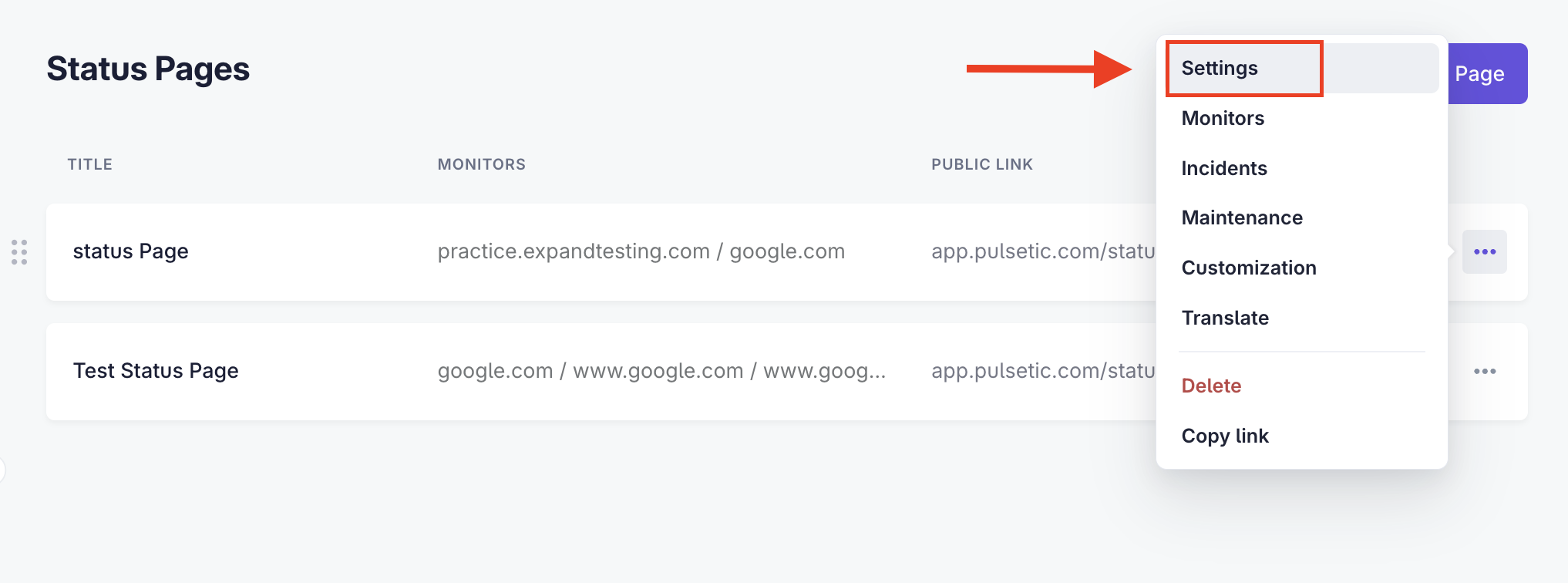This screenshot has height=583, width=1568.
Task: Select Copy link from the menu
Action: pyautogui.click(x=1302, y=436)
